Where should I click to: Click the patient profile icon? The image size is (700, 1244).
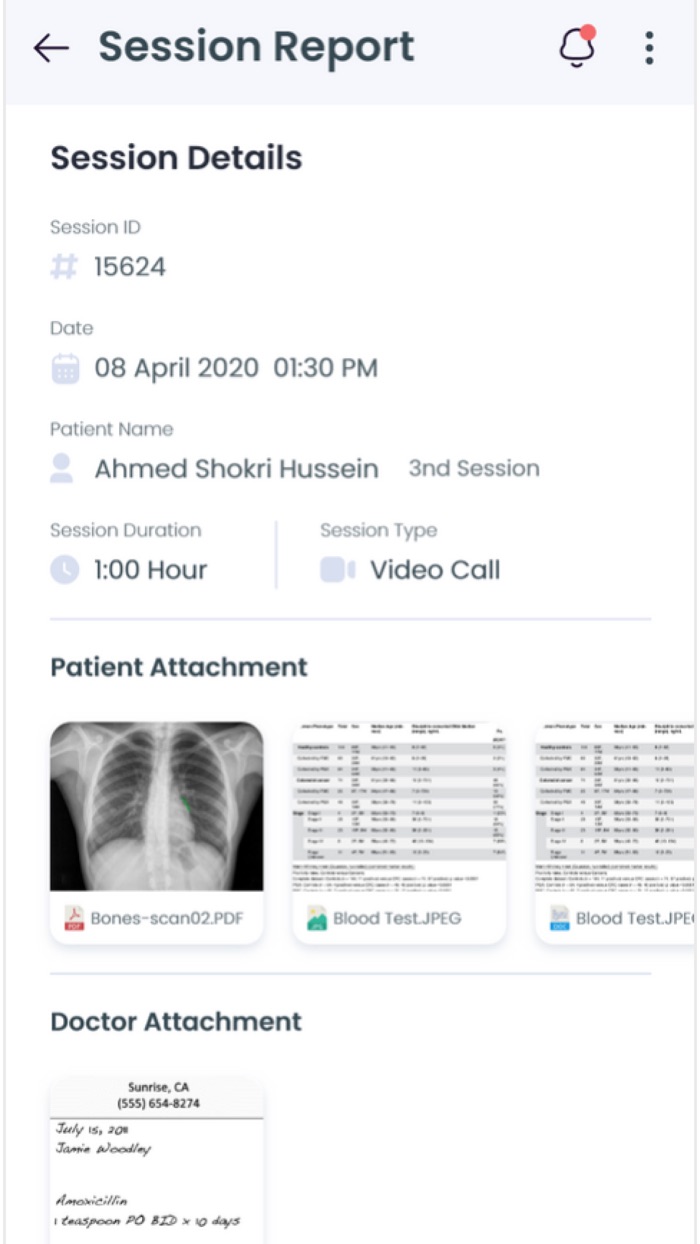coord(62,466)
